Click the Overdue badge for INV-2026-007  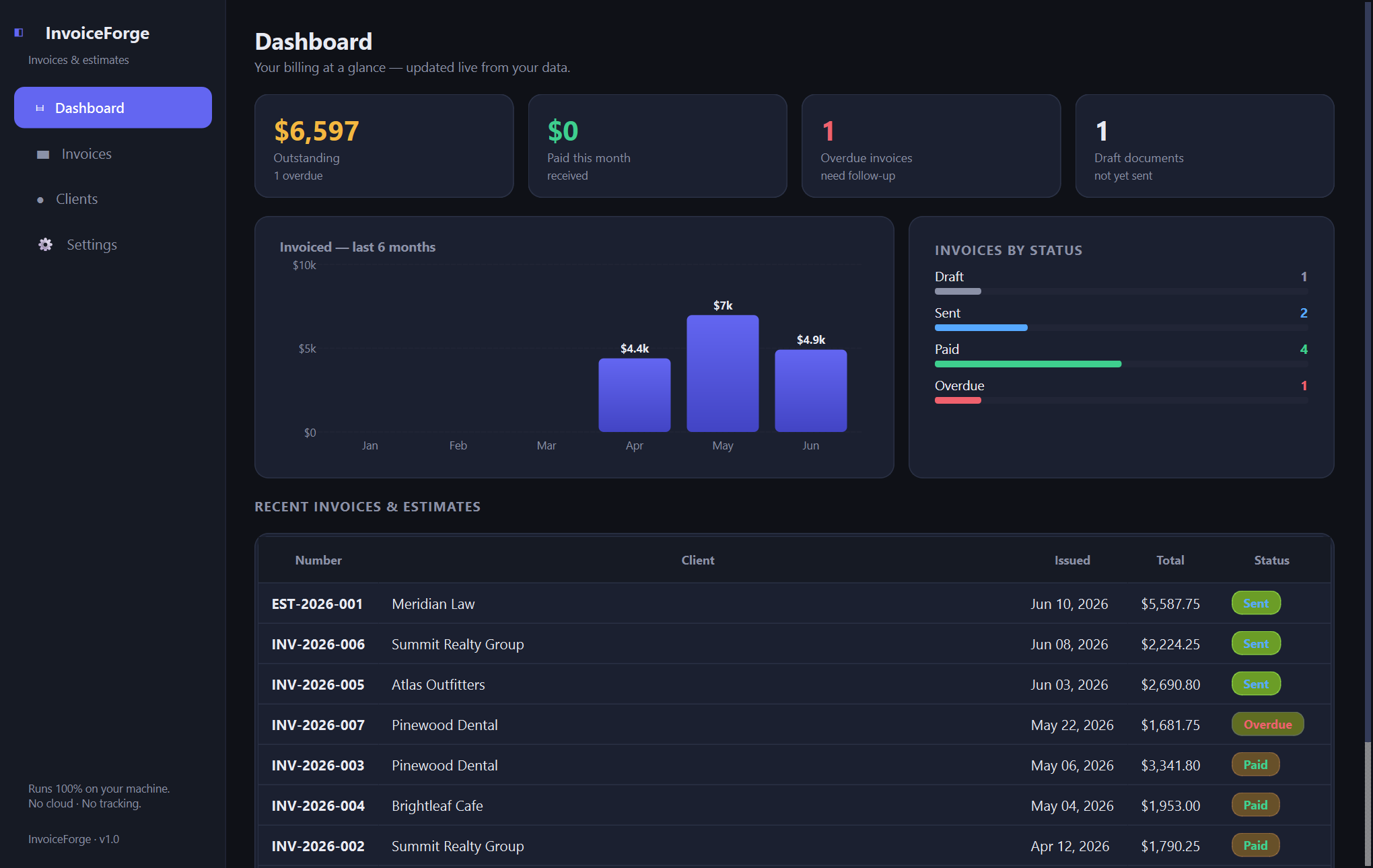click(x=1268, y=724)
